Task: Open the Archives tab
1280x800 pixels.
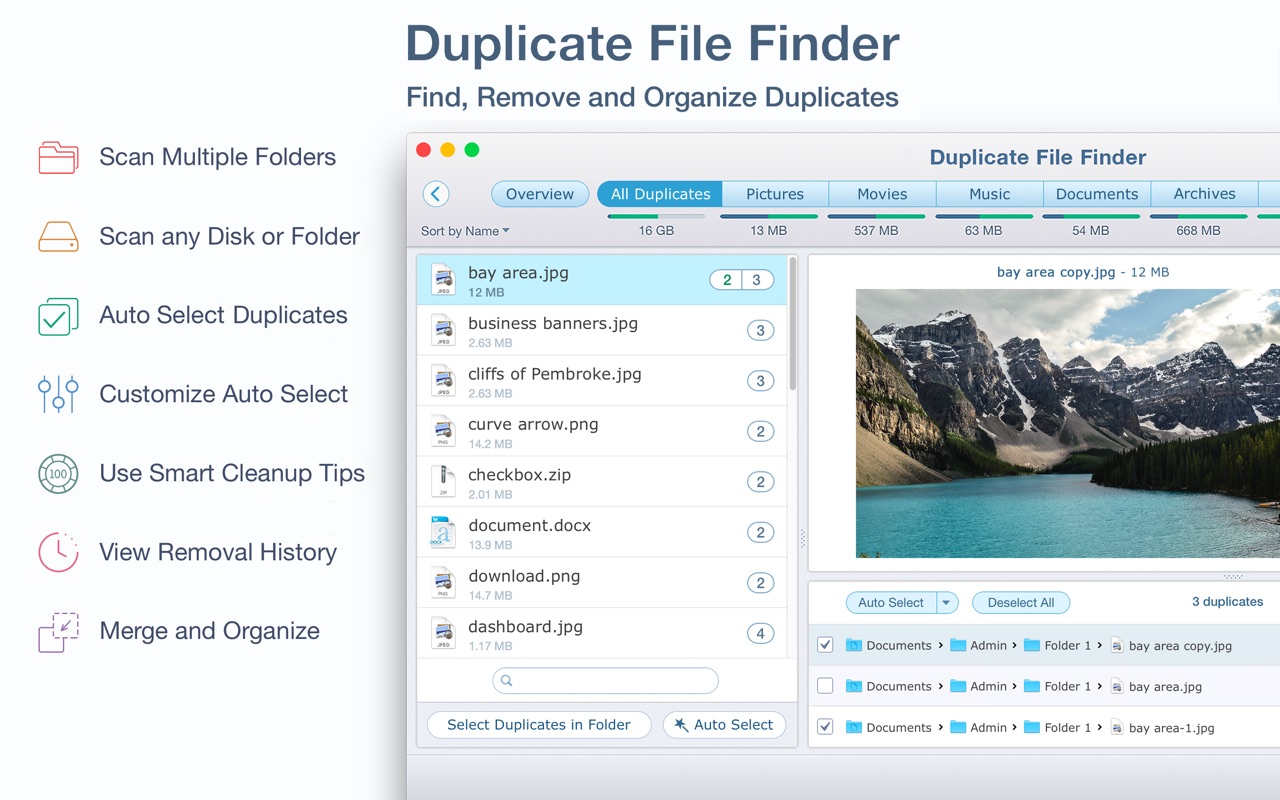Action: [1204, 194]
